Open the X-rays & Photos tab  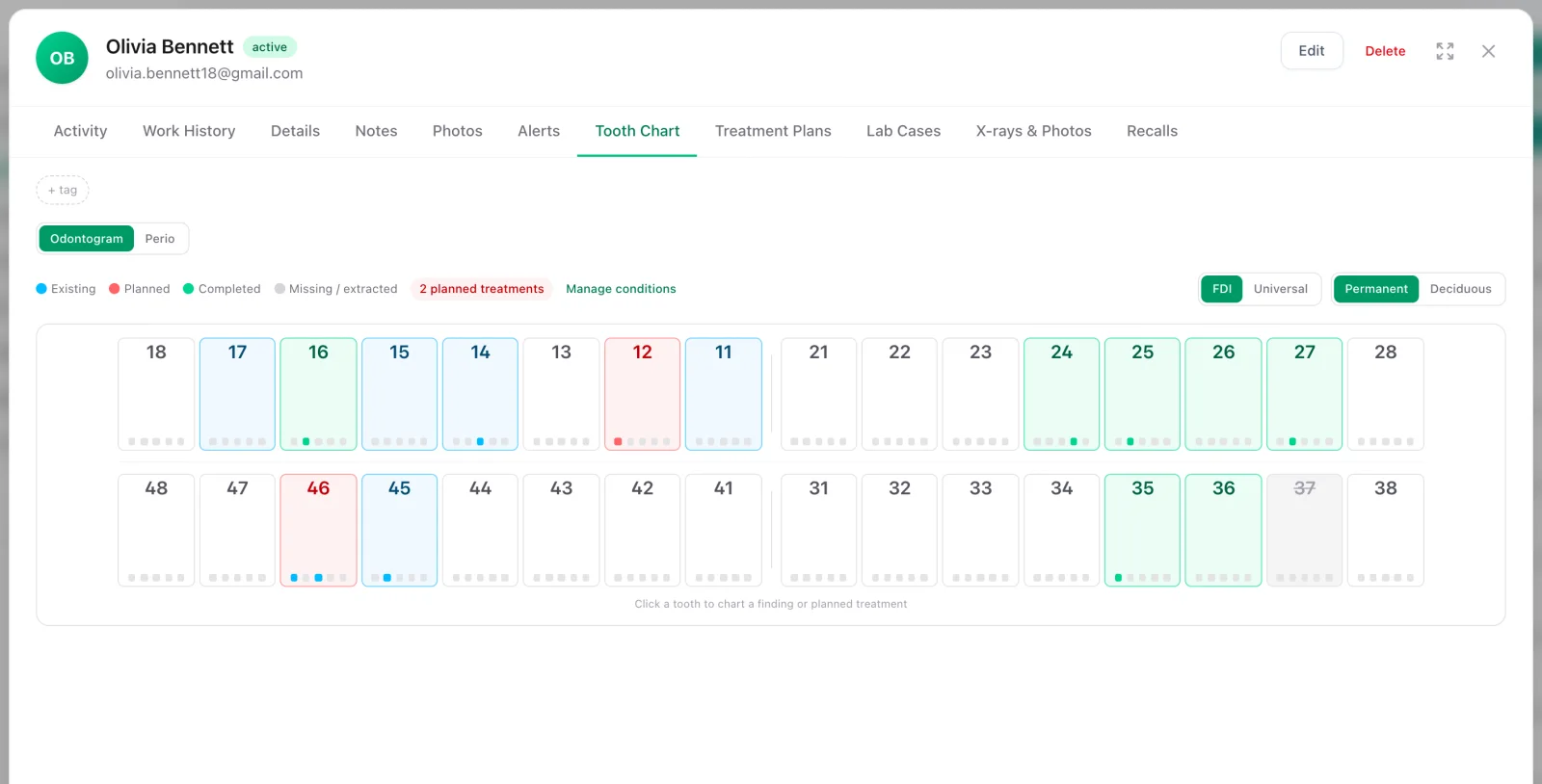(1033, 131)
